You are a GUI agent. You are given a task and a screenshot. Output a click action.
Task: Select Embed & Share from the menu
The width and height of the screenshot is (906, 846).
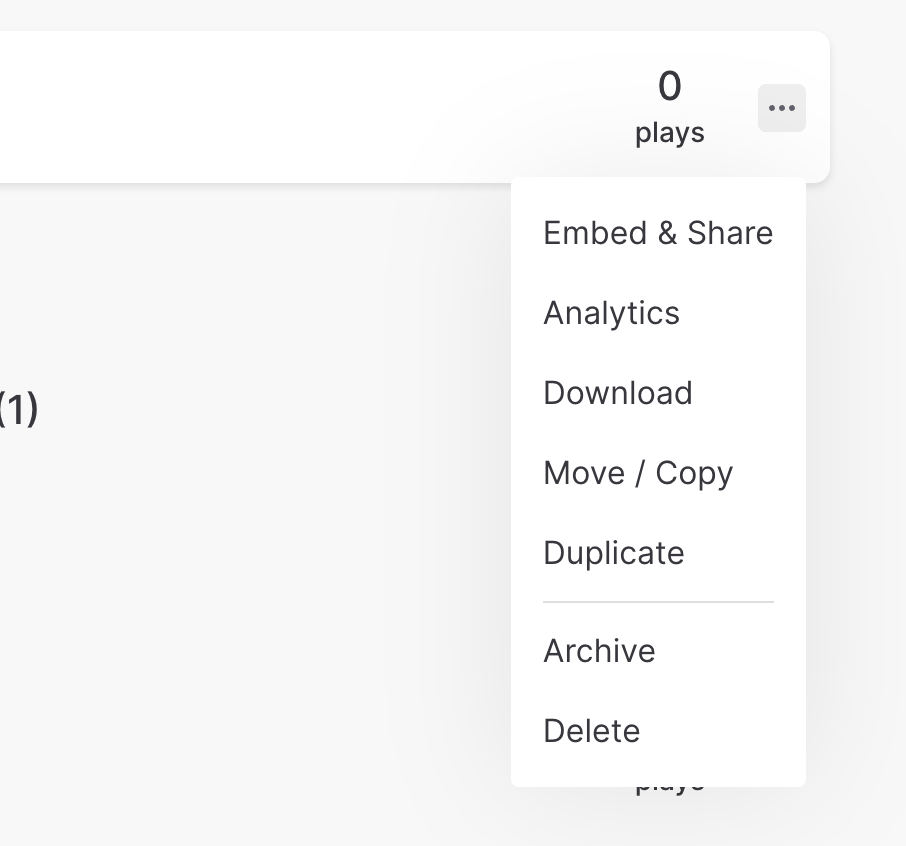pyautogui.click(x=658, y=233)
